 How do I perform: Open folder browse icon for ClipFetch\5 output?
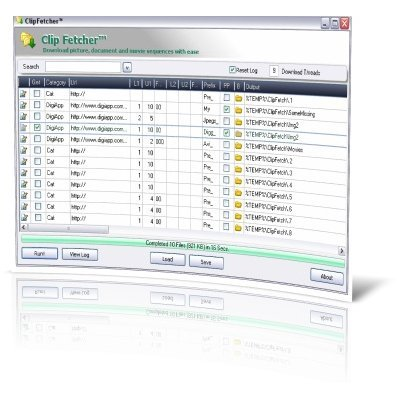tap(238, 193)
